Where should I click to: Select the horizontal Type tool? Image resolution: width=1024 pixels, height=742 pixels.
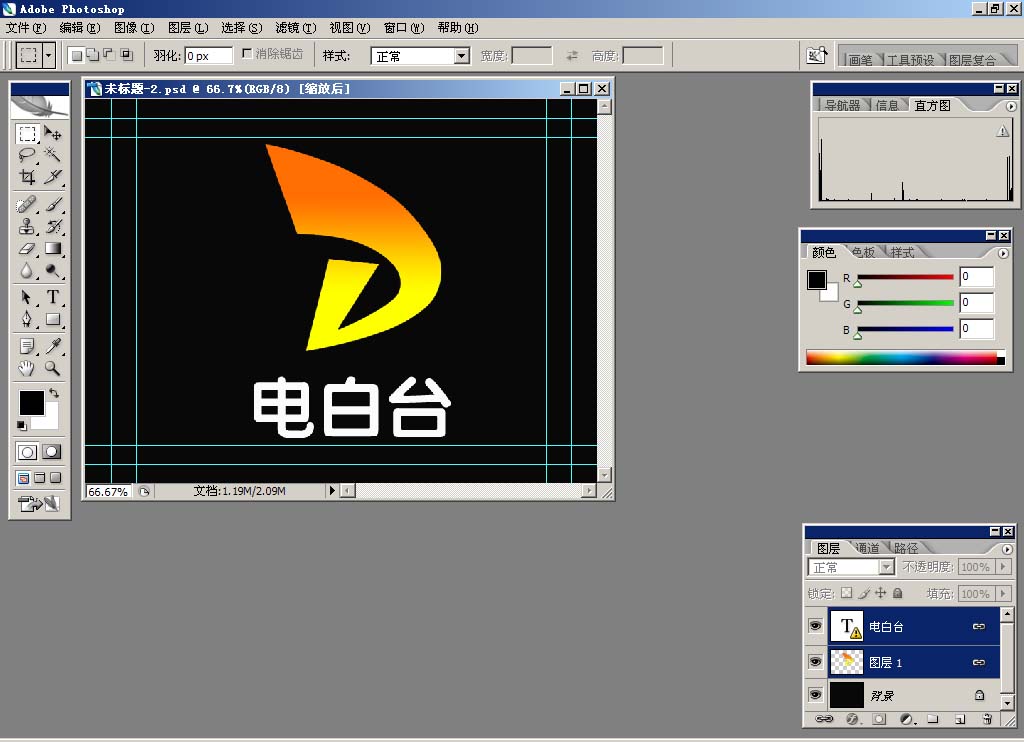(52, 297)
